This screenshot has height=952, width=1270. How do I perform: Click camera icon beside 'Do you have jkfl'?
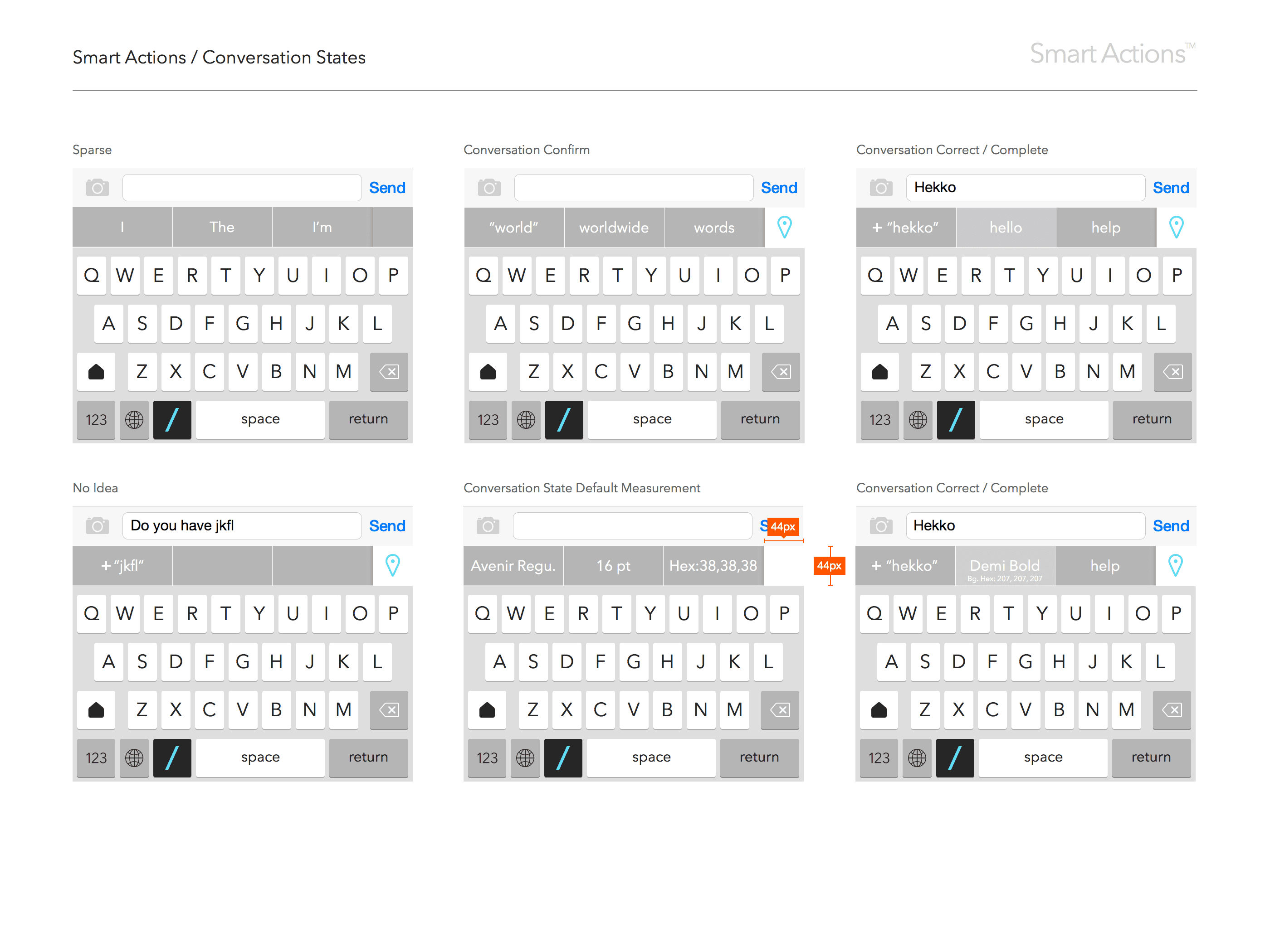(x=97, y=525)
